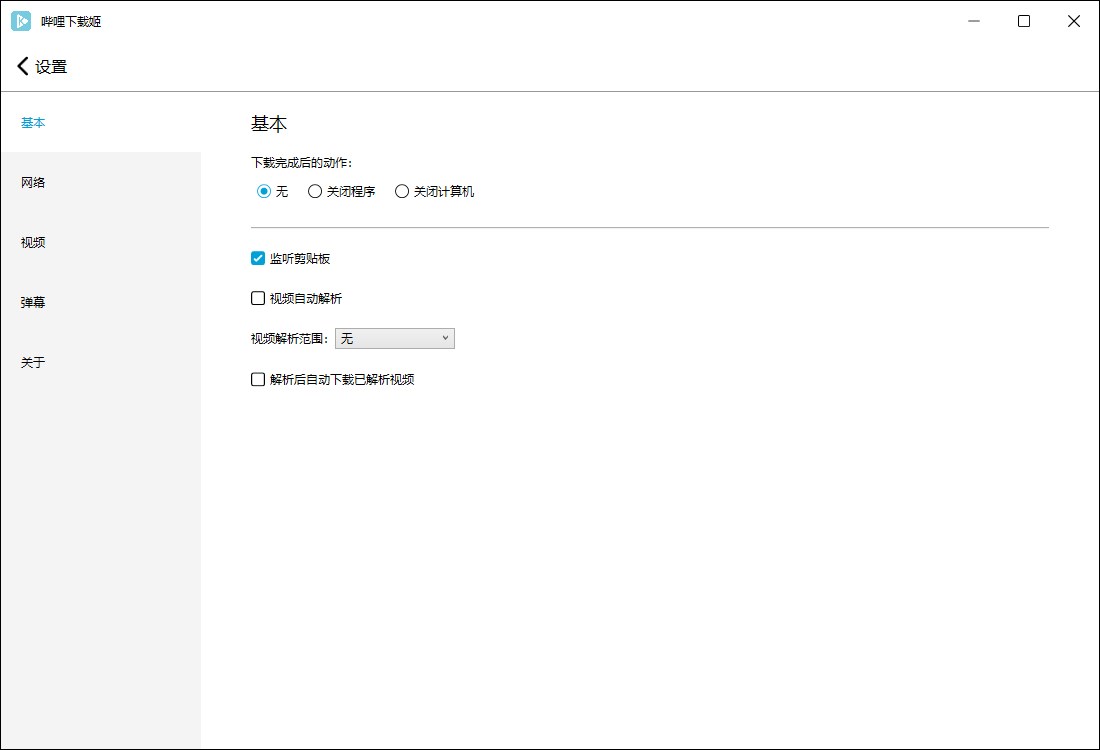Click the 视频解析范围 label text

290,339
